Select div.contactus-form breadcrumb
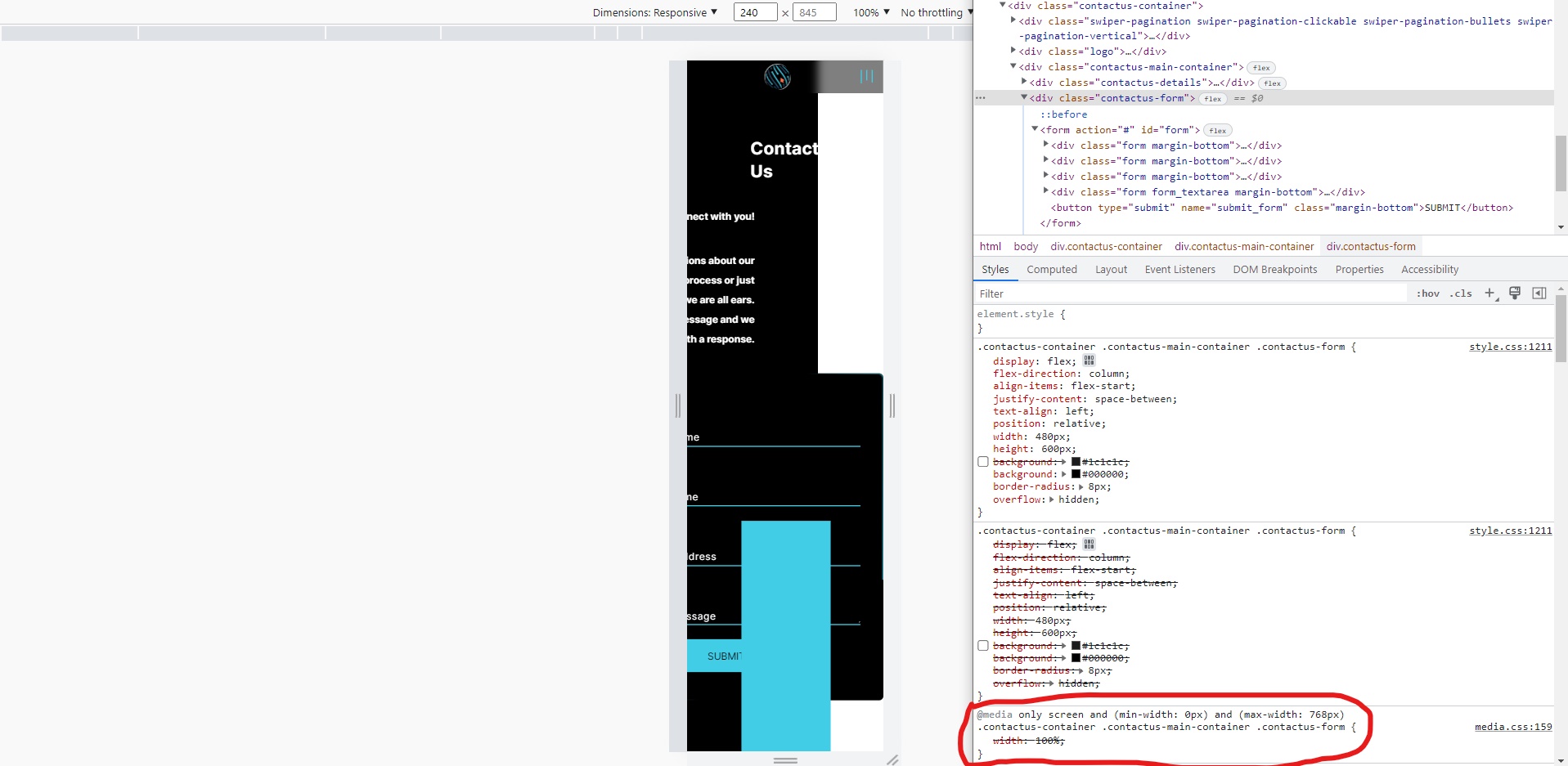 (1371, 246)
